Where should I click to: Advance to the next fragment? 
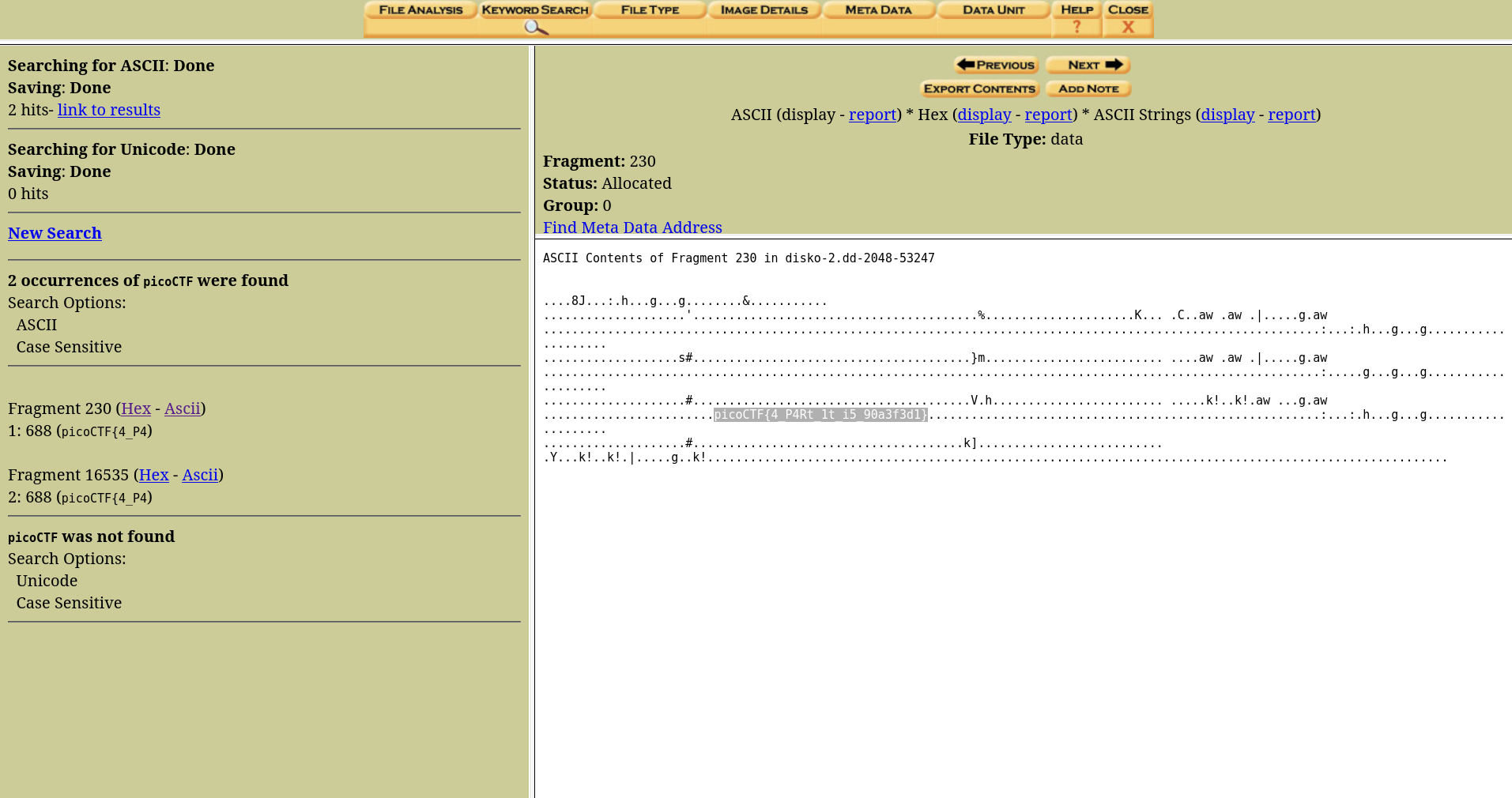(1088, 65)
